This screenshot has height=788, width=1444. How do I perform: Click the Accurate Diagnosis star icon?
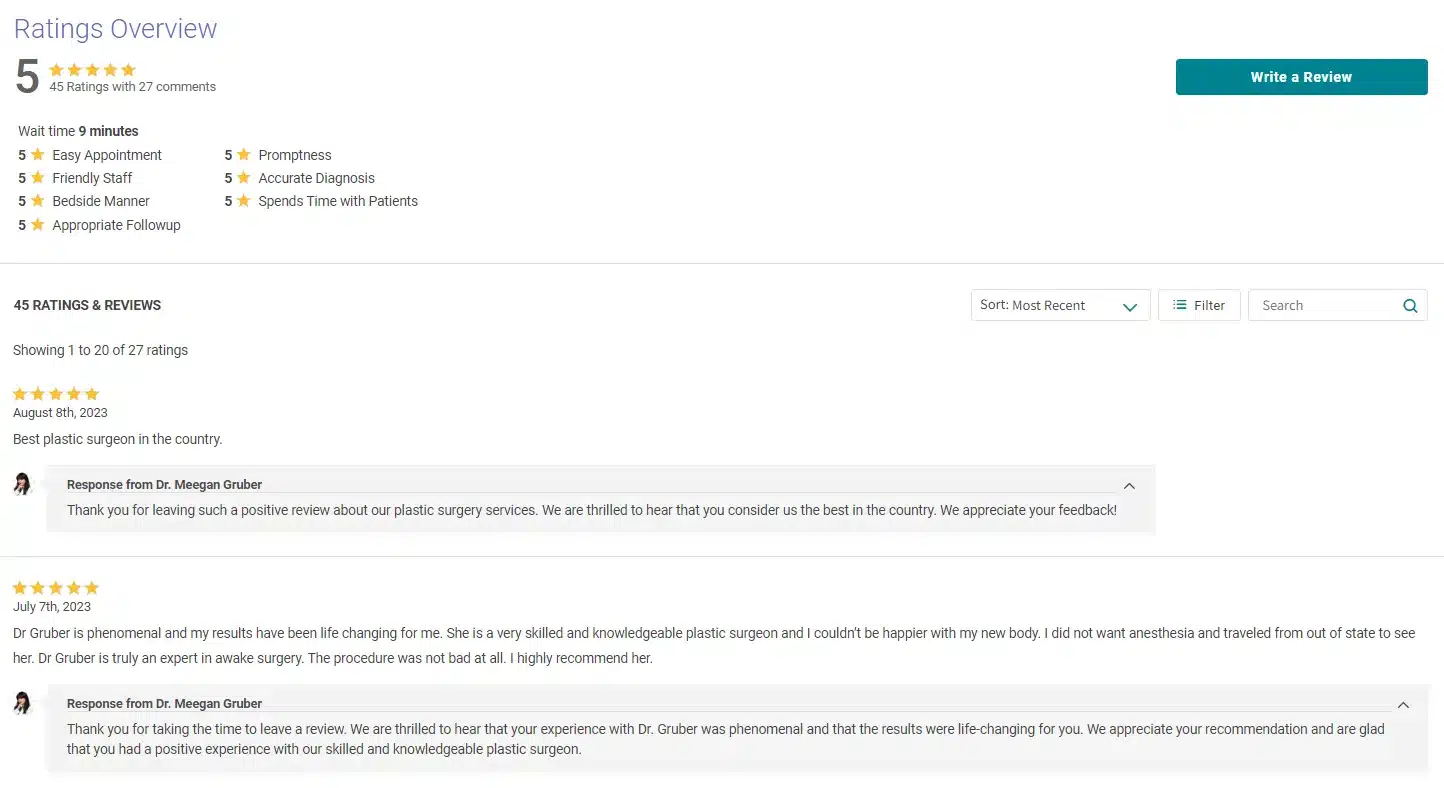(x=244, y=178)
